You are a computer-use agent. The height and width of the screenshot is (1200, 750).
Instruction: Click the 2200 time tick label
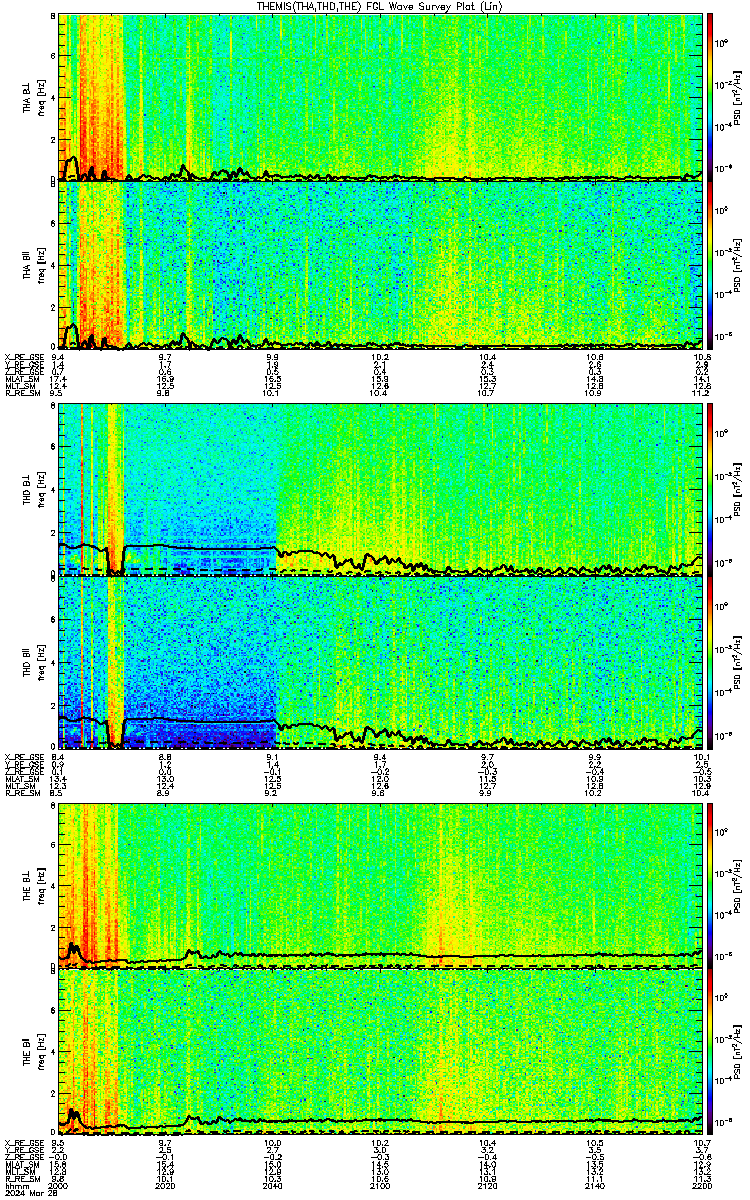701,1187
